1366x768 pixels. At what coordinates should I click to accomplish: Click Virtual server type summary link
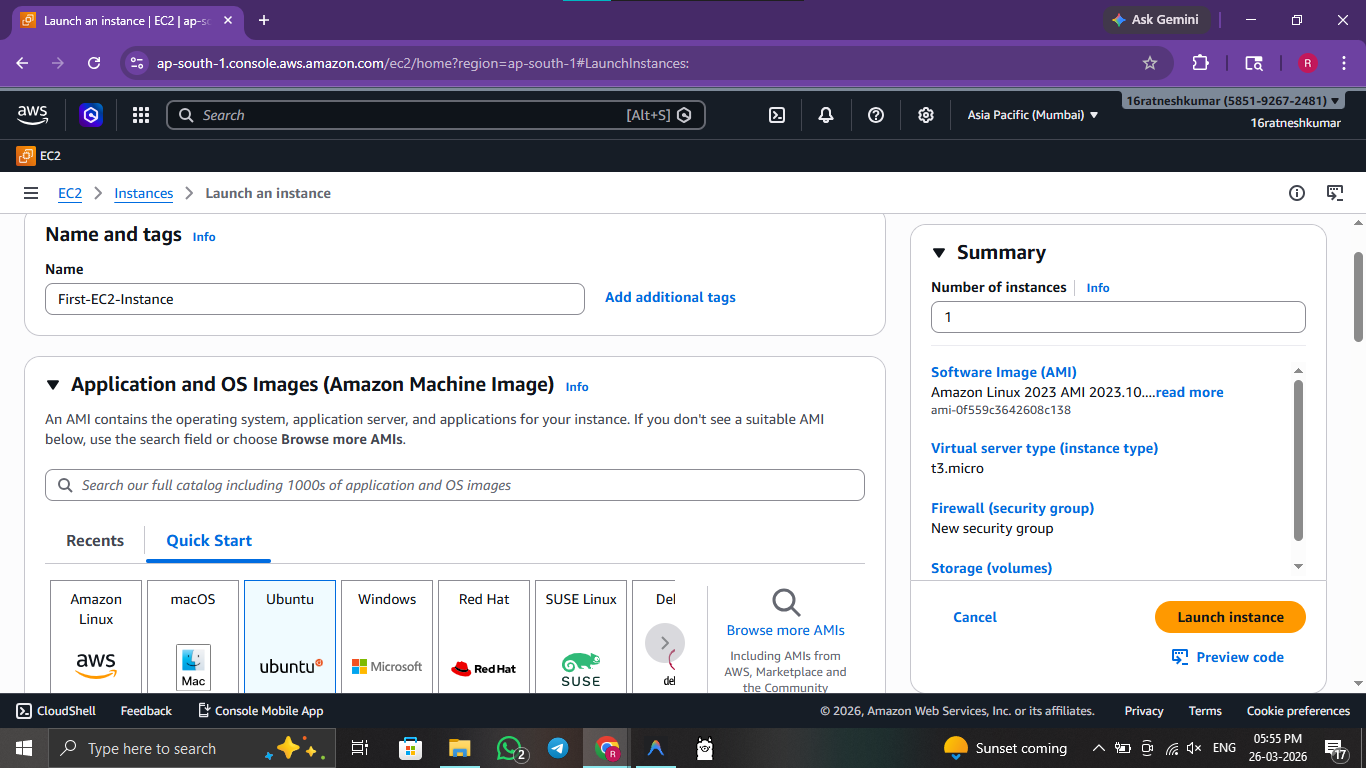[1044, 448]
